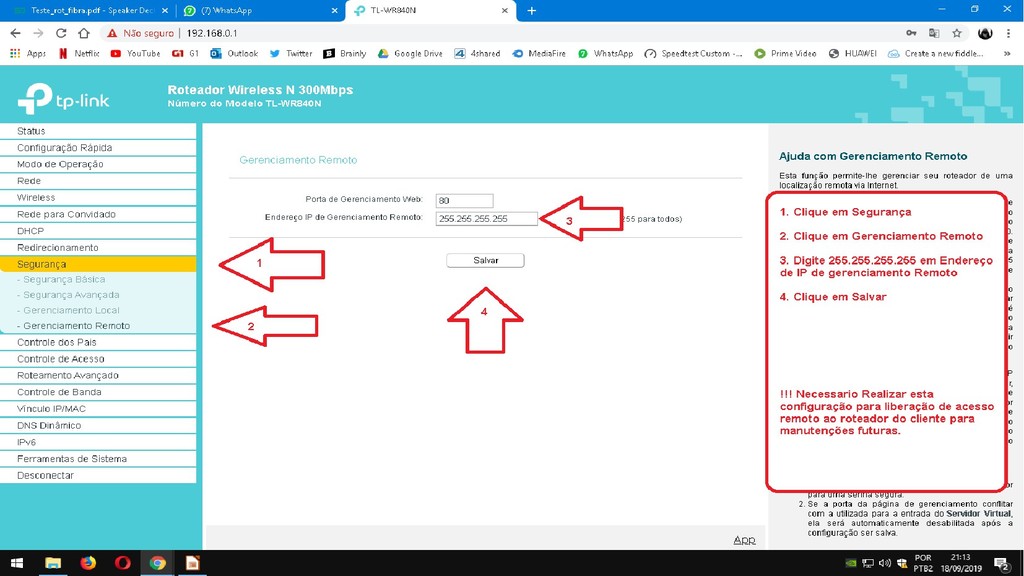Reload the router page
The image size is (1024, 576).
61,33
